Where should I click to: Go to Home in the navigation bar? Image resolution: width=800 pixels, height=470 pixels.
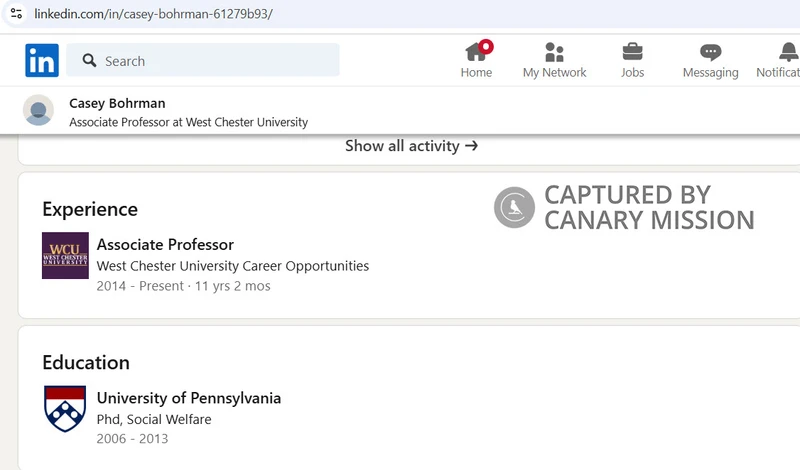(x=476, y=60)
